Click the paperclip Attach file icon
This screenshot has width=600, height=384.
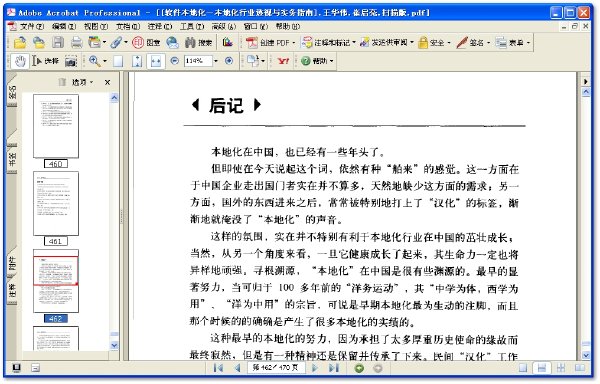point(116,42)
